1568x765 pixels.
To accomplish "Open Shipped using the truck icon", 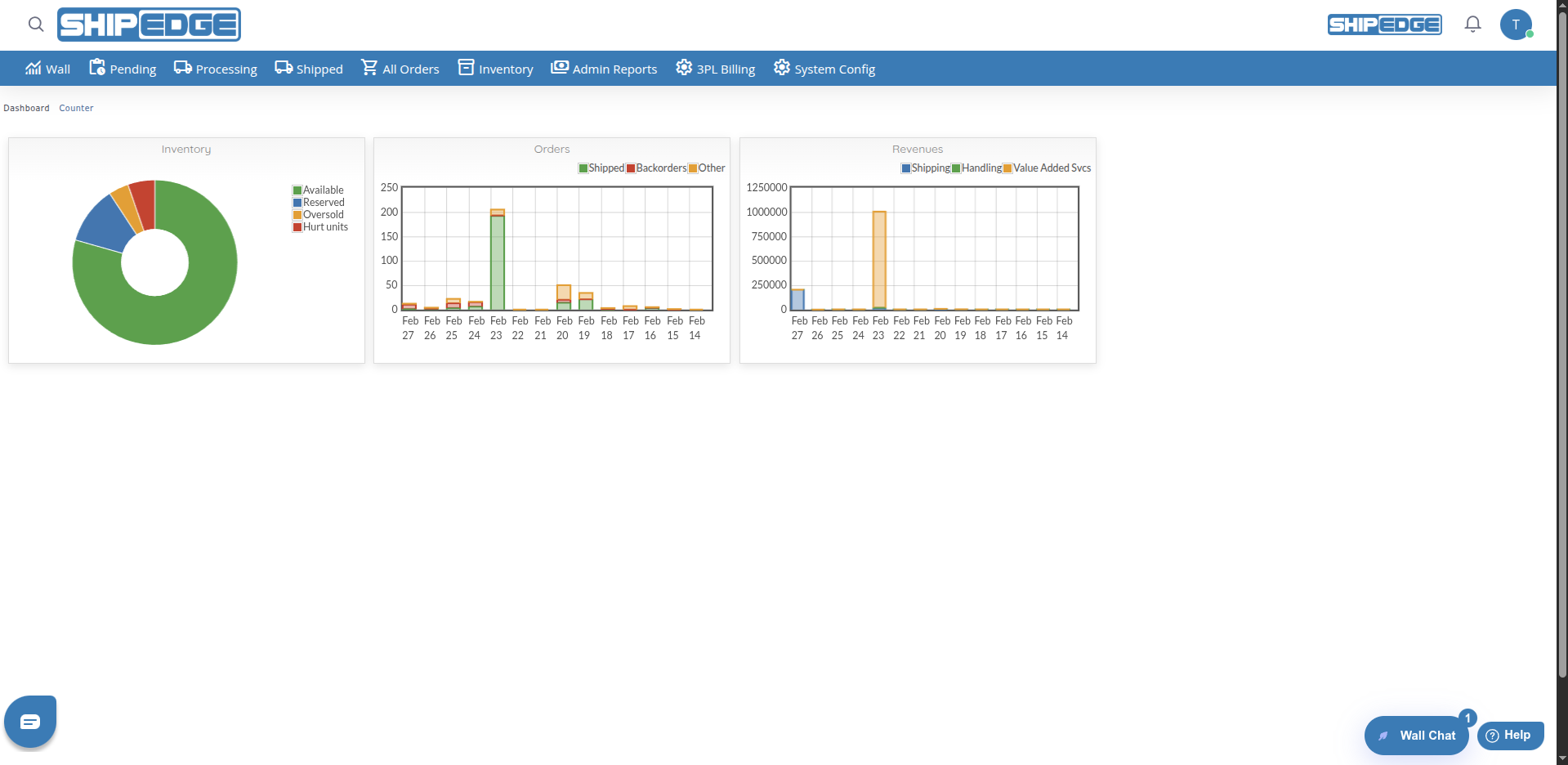I will click(x=284, y=68).
